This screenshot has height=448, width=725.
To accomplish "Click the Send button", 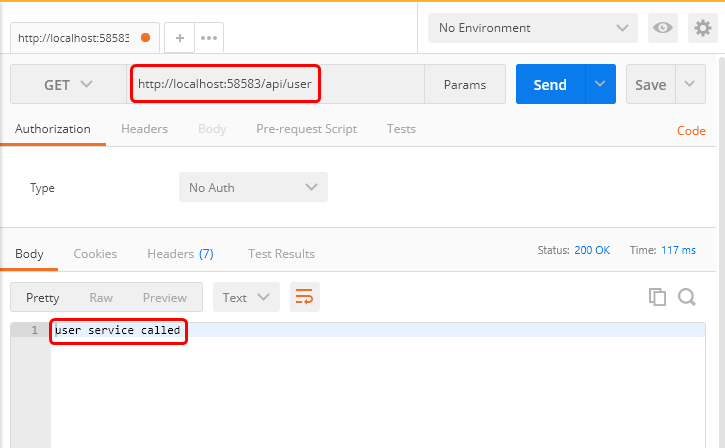I will click(x=550, y=85).
